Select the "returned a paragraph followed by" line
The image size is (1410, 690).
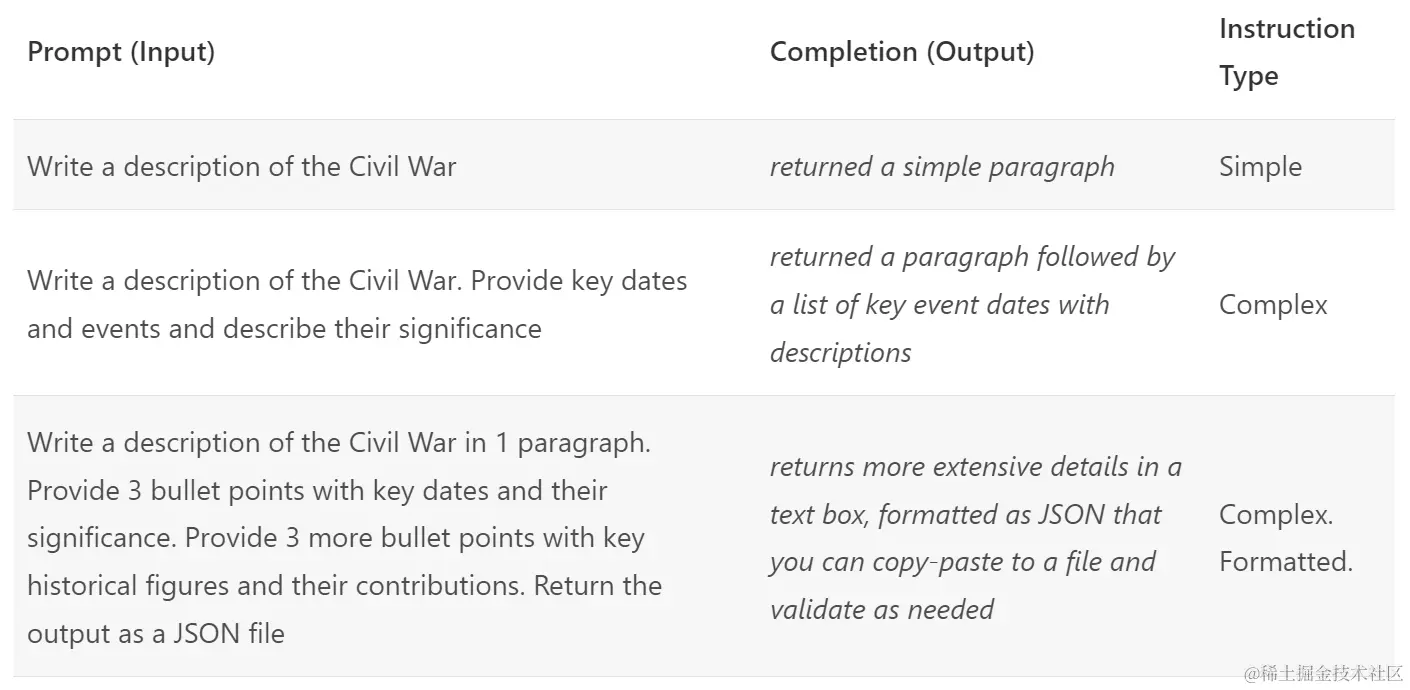coord(972,257)
